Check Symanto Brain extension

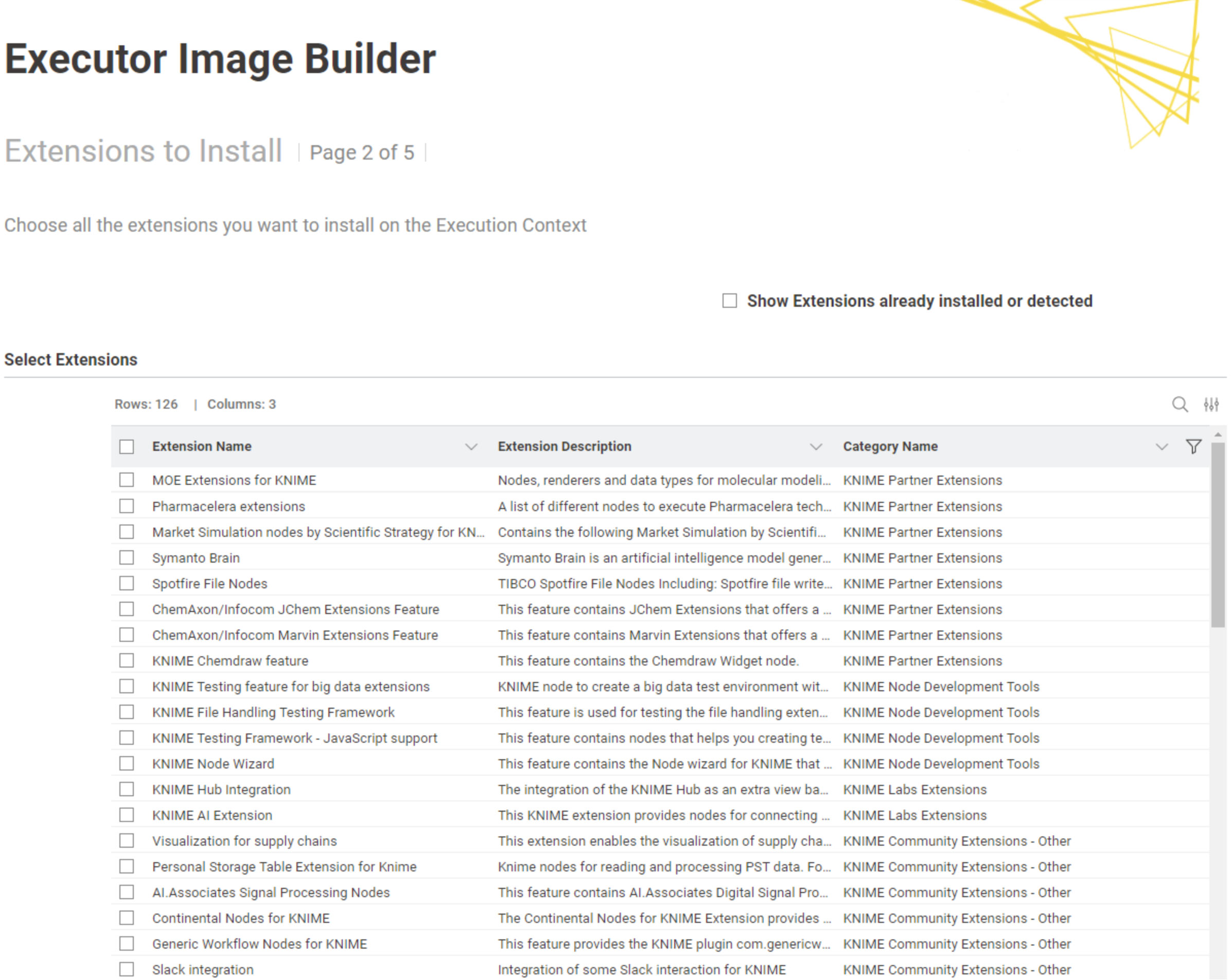pos(127,557)
